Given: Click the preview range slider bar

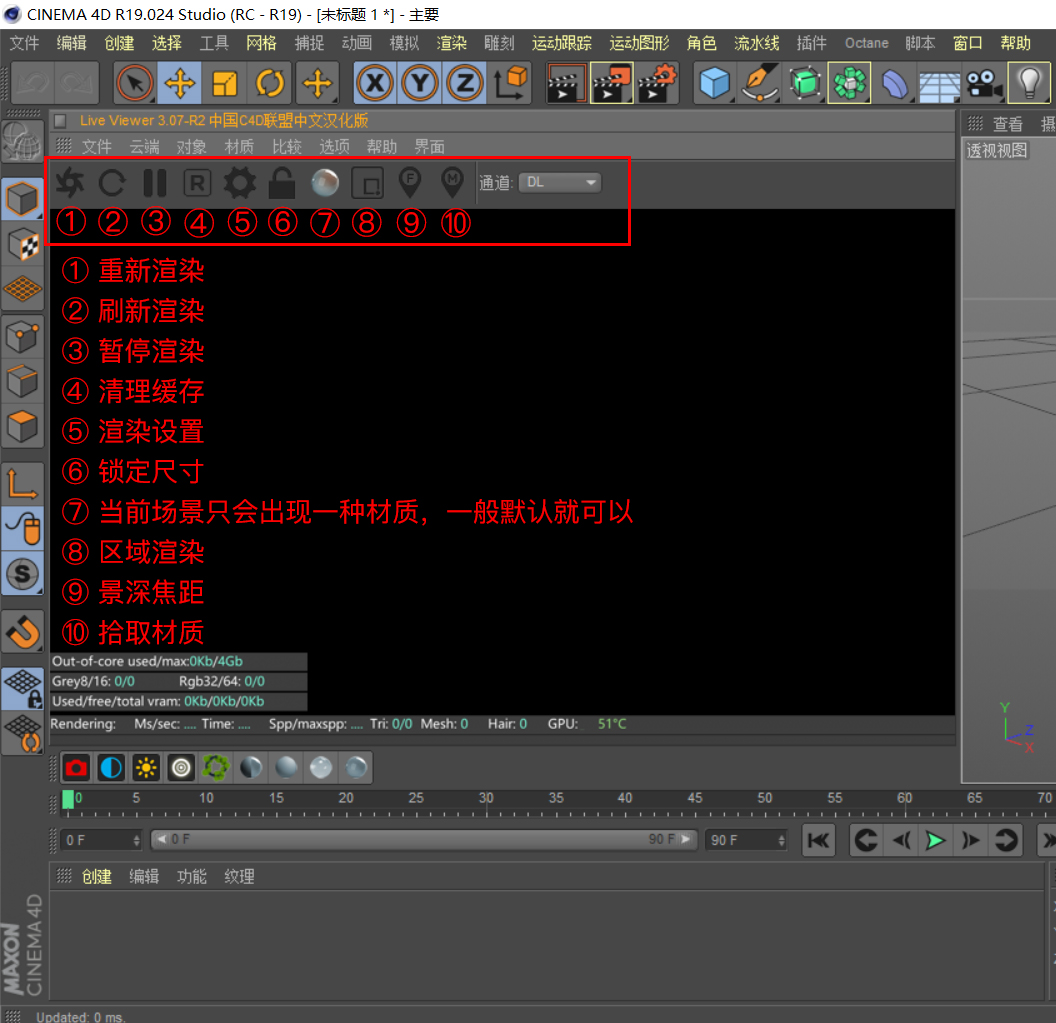Looking at the screenshot, I should point(424,840).
